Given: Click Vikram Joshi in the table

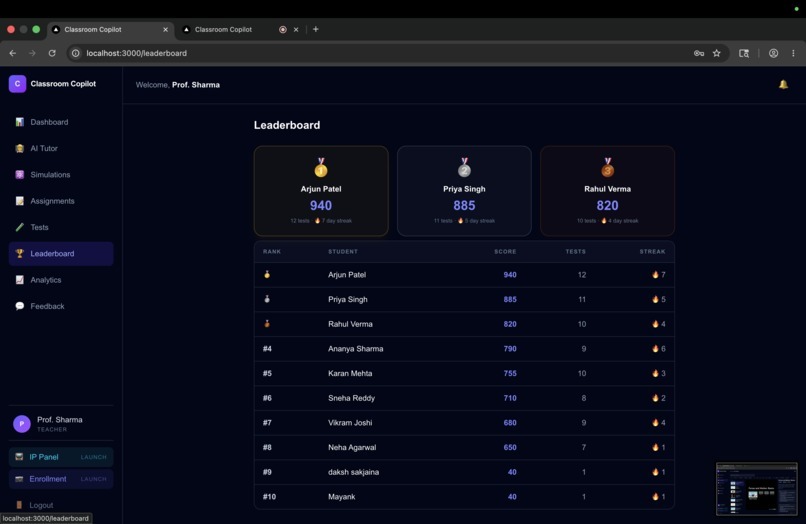Looking at the screenshot, I should (x=350, y=423).
